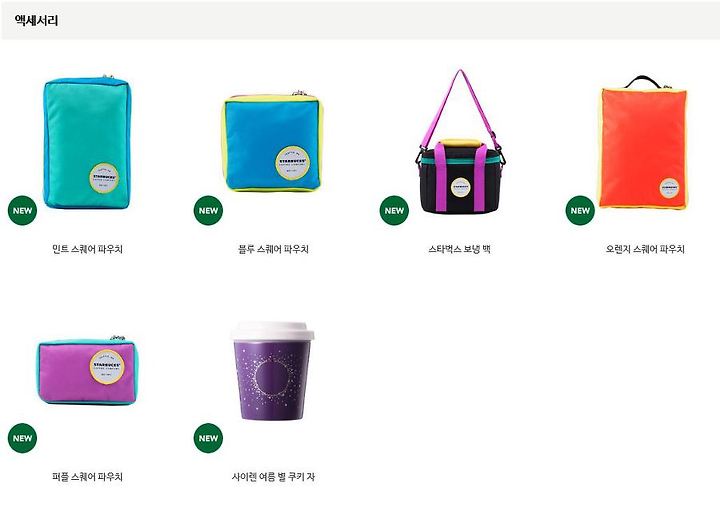The width and height of the screenshot is (720, 507).
Task: Select the purple square pouch image
Action: (x=88, y=371)
